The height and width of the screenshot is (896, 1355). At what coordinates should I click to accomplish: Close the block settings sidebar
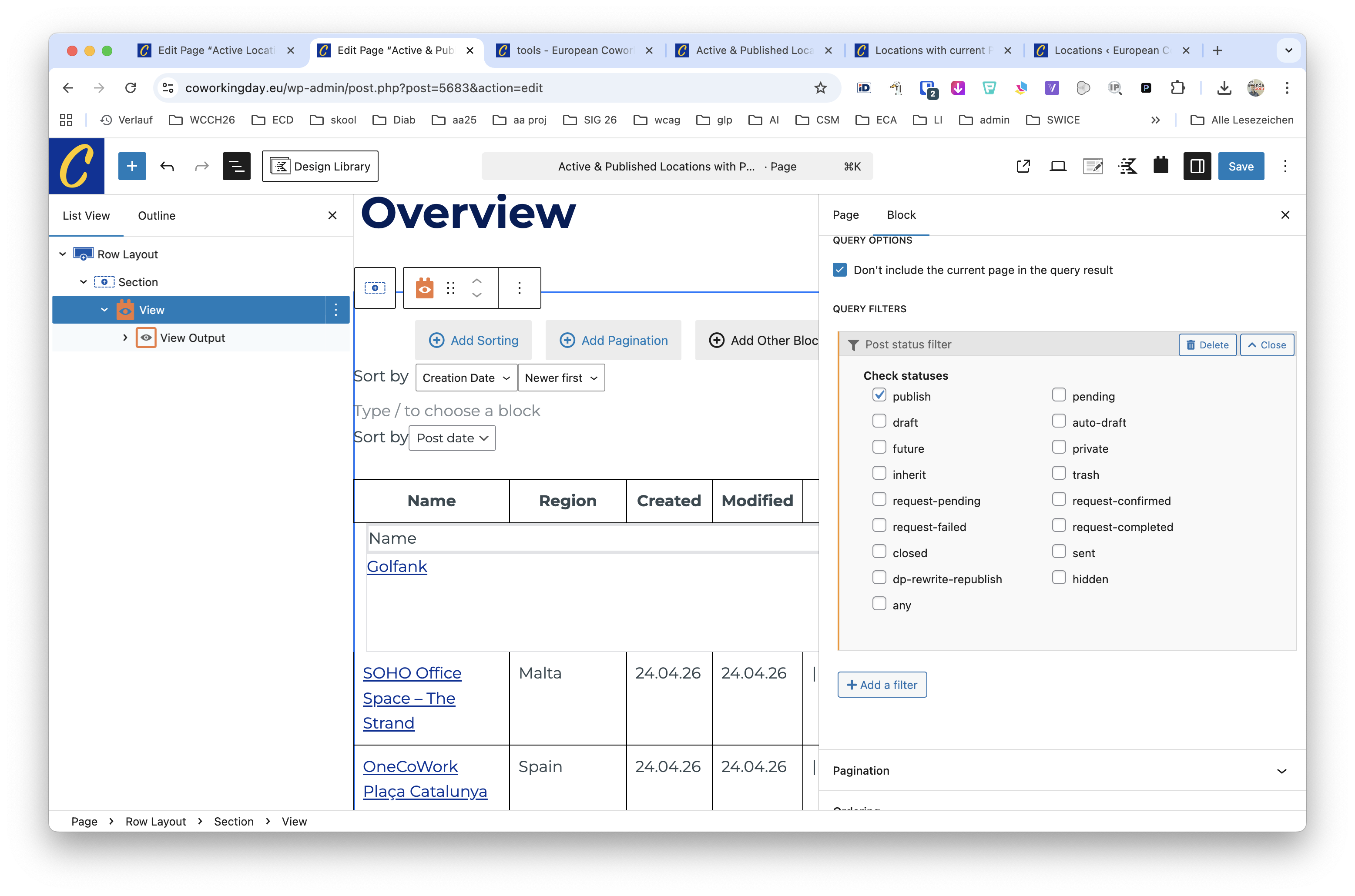(x=1285, y=215)
